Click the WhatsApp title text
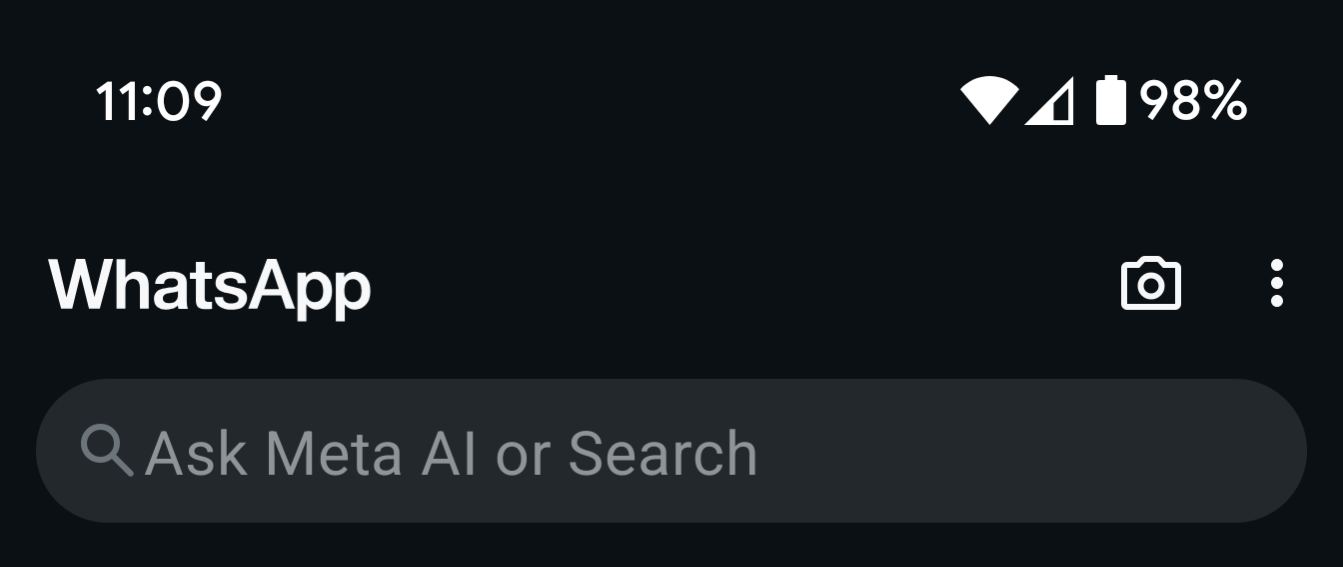The image size is (1343, 567). coord(209,287)
